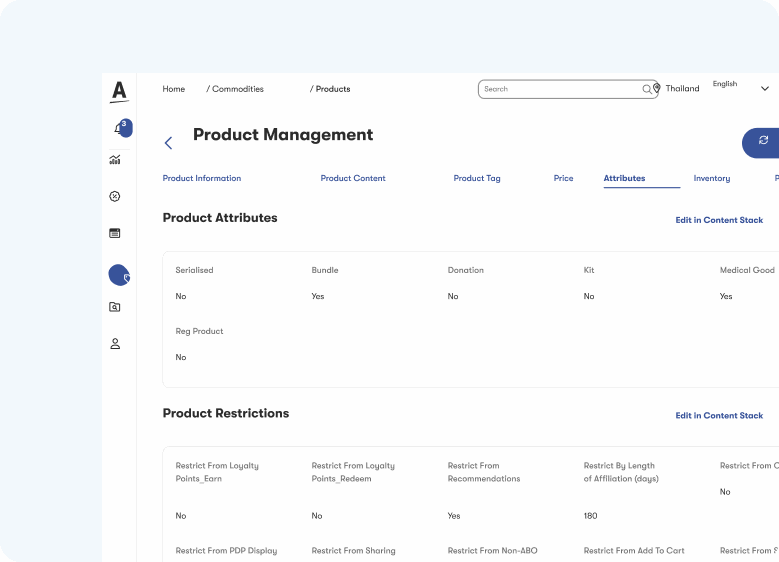The image size is (779, 562).
Task: Click Restrict From Sharing label
Action: (353, 551)
